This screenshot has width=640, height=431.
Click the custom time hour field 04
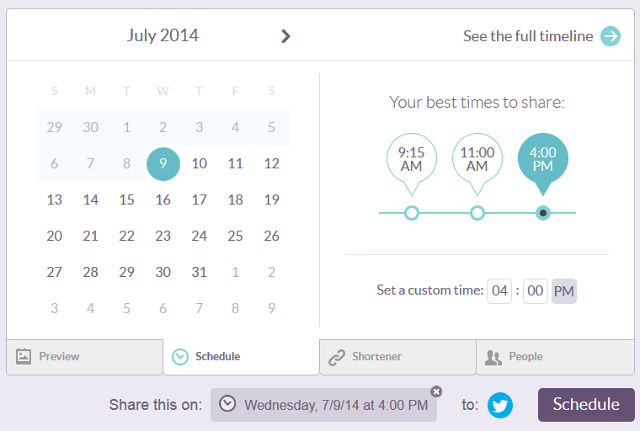(499, 291)
